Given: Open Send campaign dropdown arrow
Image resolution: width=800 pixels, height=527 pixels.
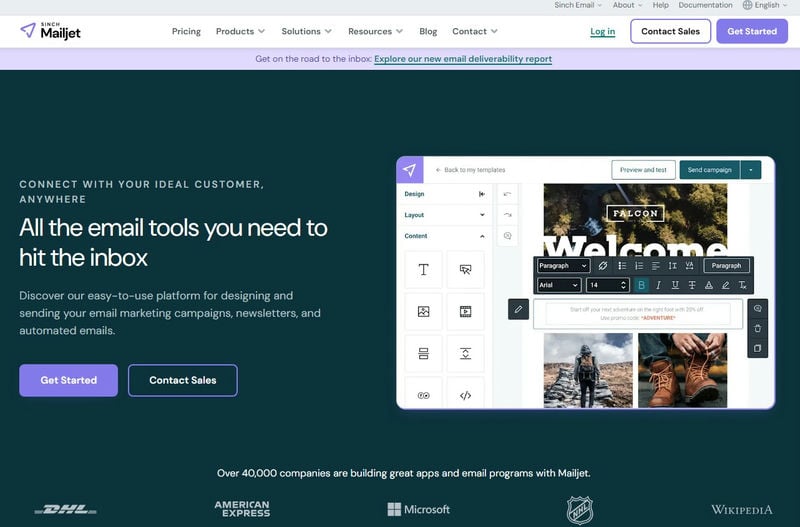Looking at the screenshot, I should (751, 170).
